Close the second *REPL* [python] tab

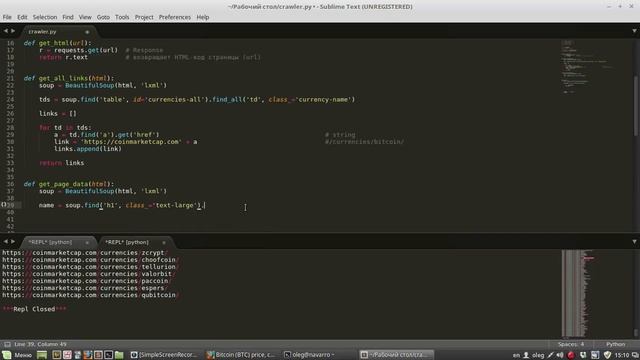164,242
